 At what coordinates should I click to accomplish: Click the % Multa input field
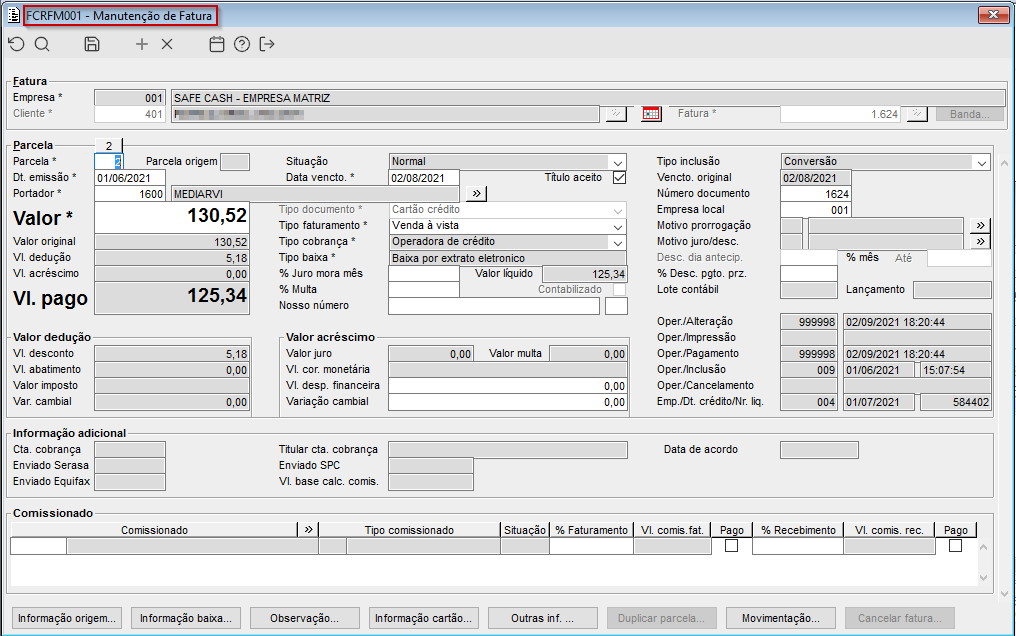(424, 290)
